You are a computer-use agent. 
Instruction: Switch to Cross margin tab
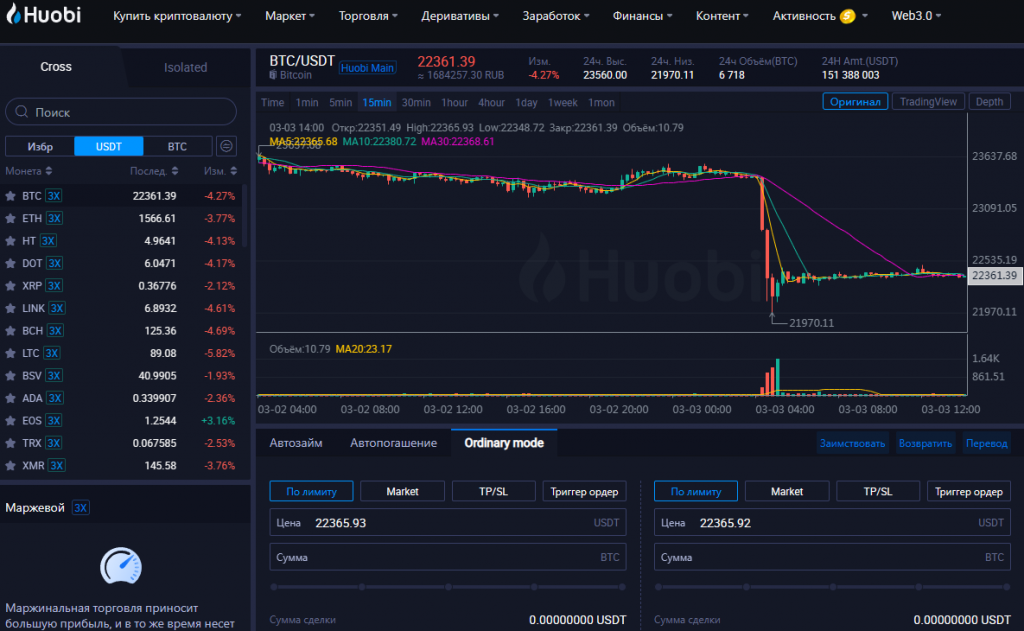click(x=56, y=67)
